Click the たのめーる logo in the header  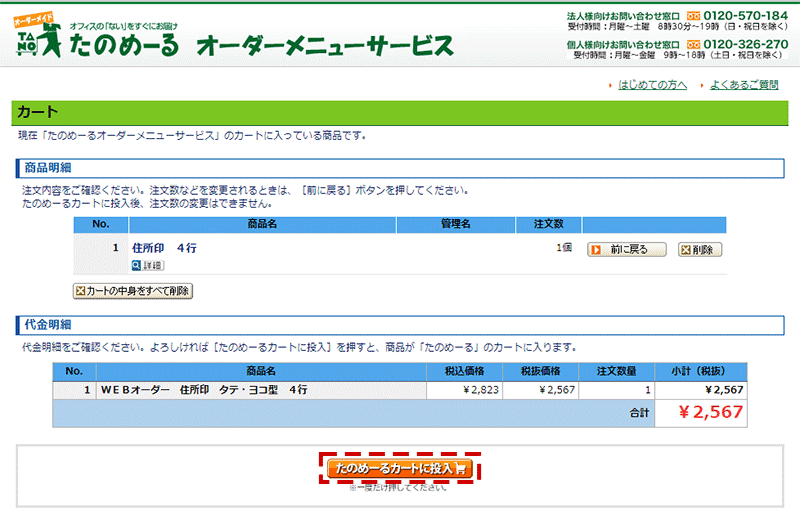(97, 36)
